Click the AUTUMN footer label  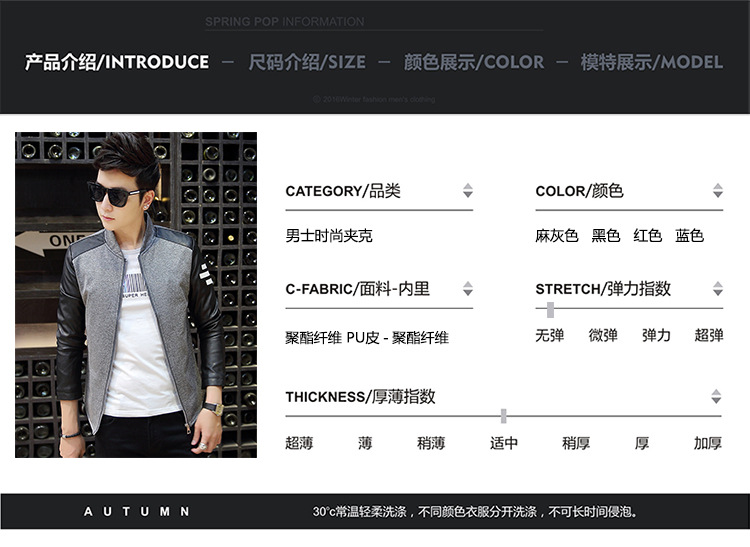[136, 512]
